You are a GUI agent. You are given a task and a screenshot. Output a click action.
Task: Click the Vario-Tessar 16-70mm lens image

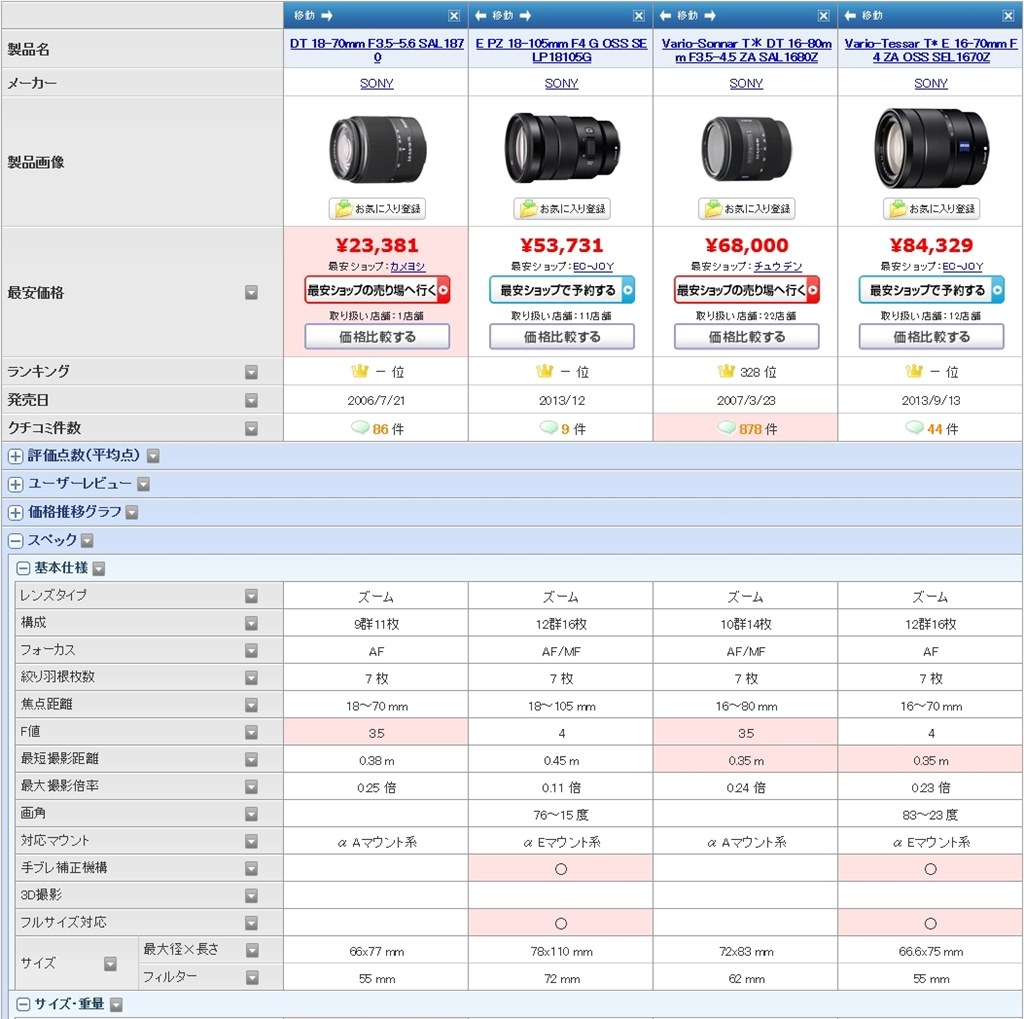[x=931, y=149]
